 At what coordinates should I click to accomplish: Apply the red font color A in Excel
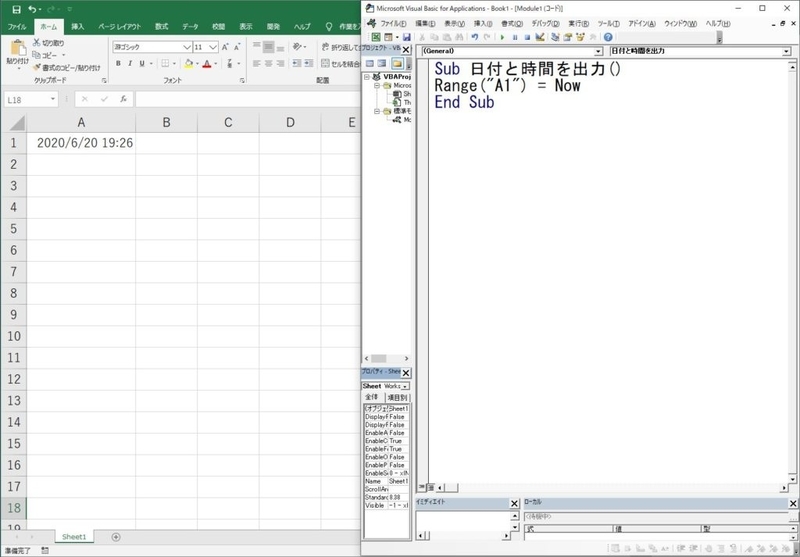click(x=207, y=63)
